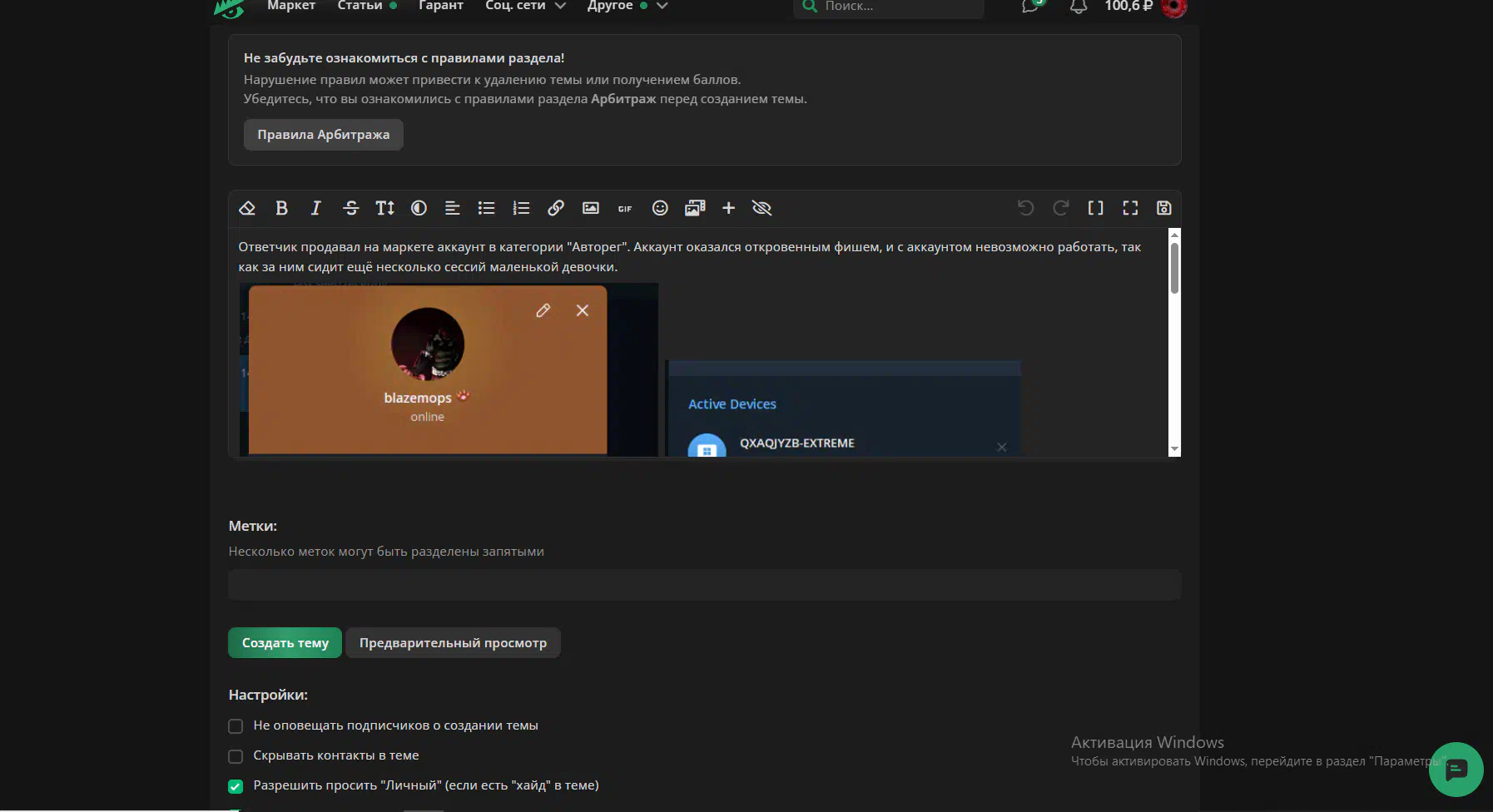Open the emoji smiley picker
1493x812 pixels.
coord(660,208)
